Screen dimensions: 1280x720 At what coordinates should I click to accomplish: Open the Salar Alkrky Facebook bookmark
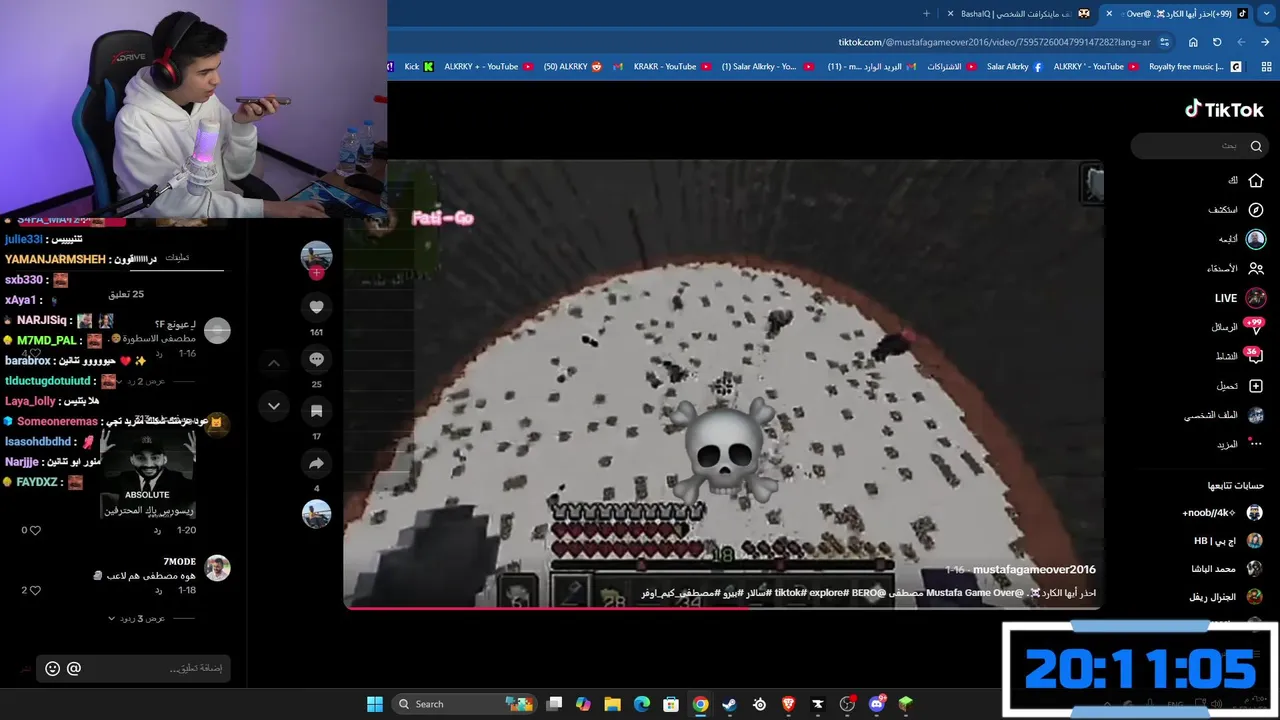[x=1014, y=67]
